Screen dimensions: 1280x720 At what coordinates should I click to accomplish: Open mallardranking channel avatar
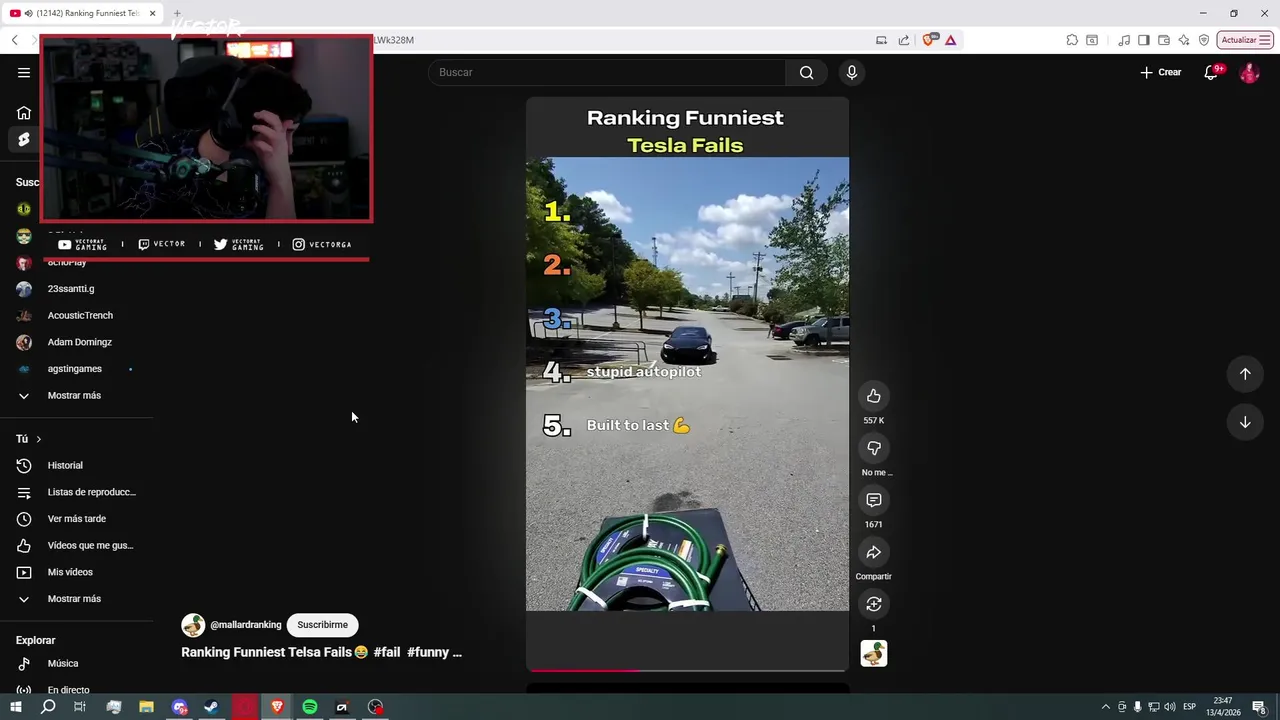(193, 625)
